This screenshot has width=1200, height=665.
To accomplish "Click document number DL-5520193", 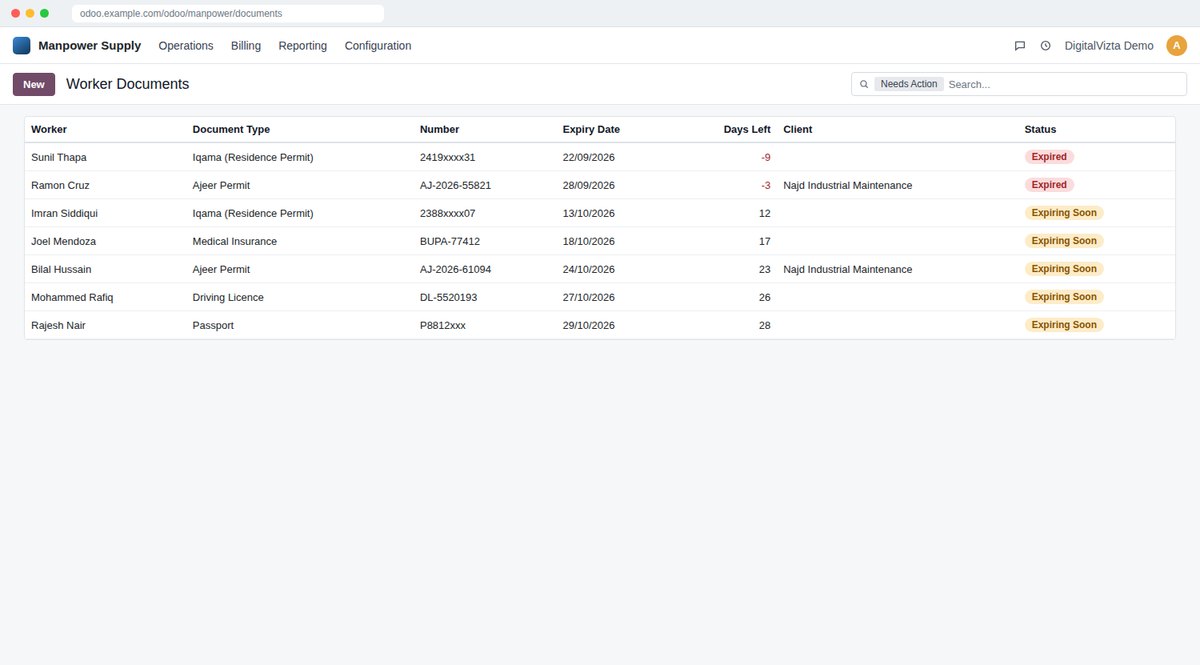I will [448, 297].
